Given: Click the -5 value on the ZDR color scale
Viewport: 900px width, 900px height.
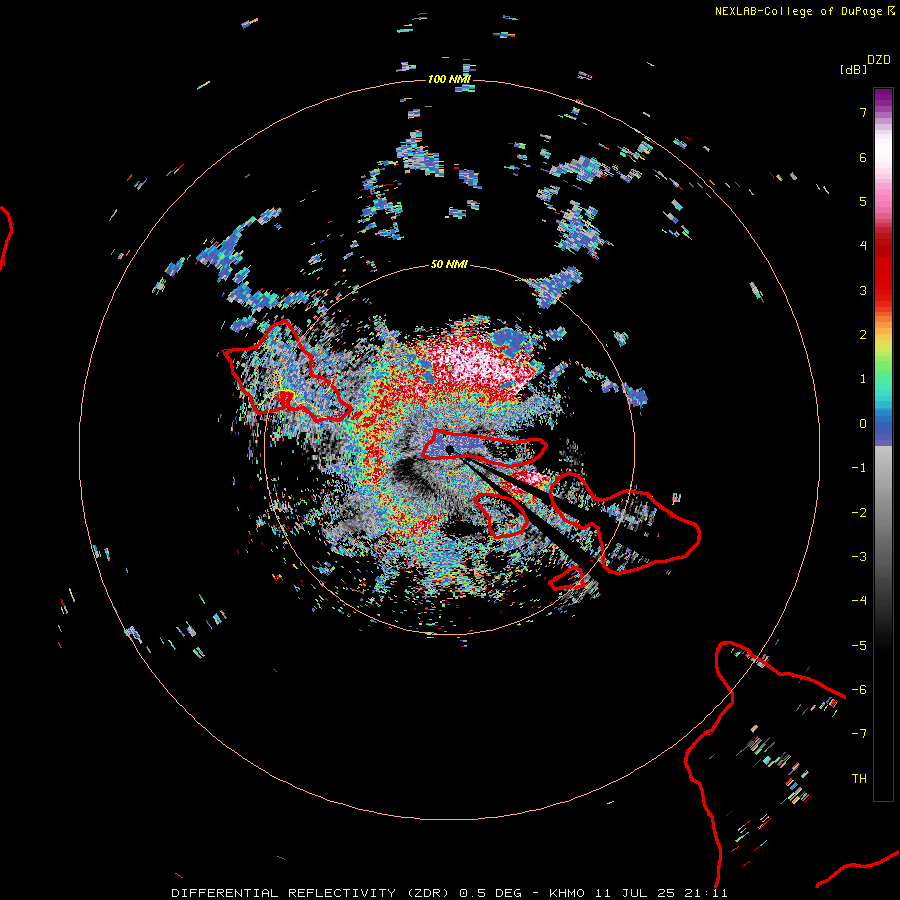Looking at the screenshot, I should pos(859,646).
